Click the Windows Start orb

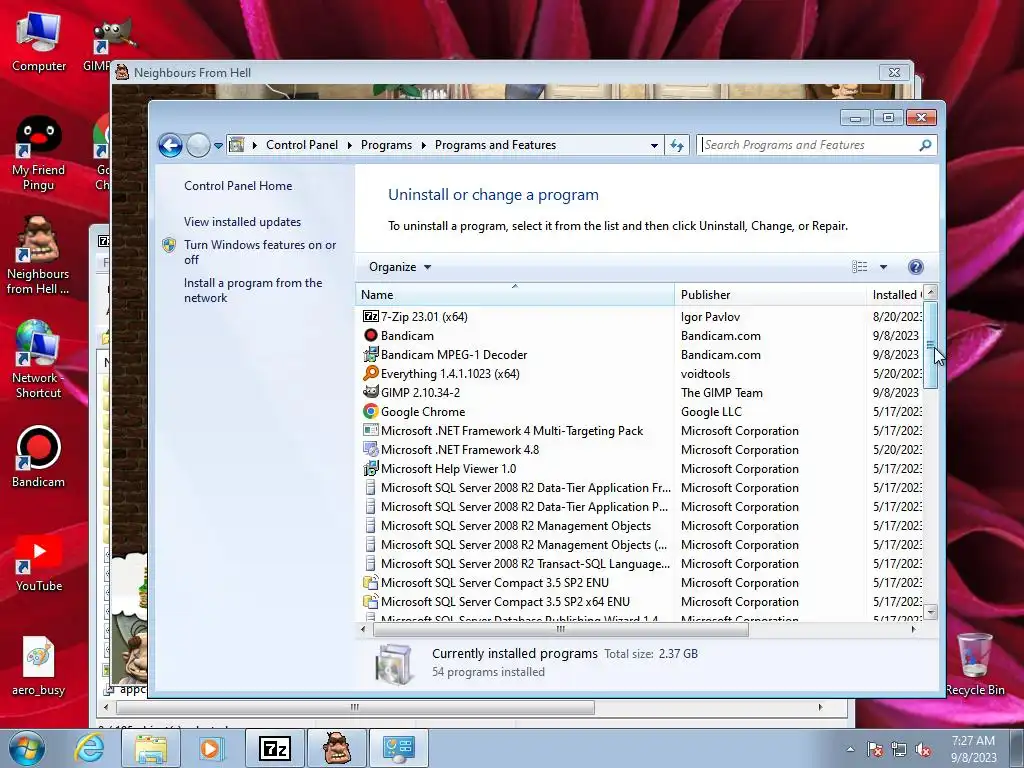[27, 748]
